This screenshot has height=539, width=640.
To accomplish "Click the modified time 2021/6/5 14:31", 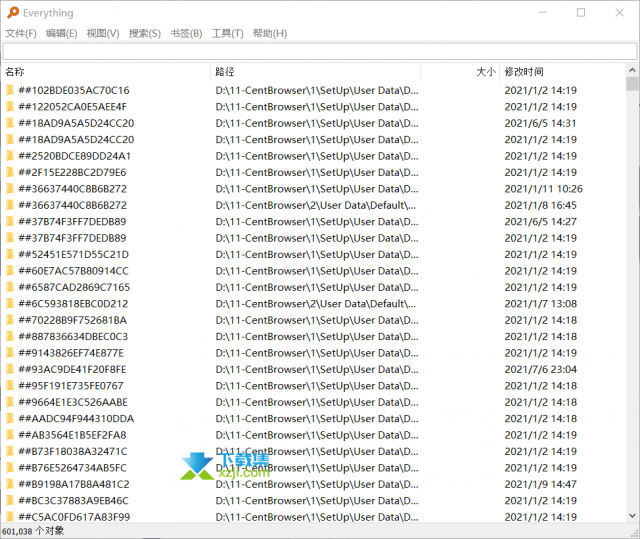I will pyautogui.click(x=540, y=123).
